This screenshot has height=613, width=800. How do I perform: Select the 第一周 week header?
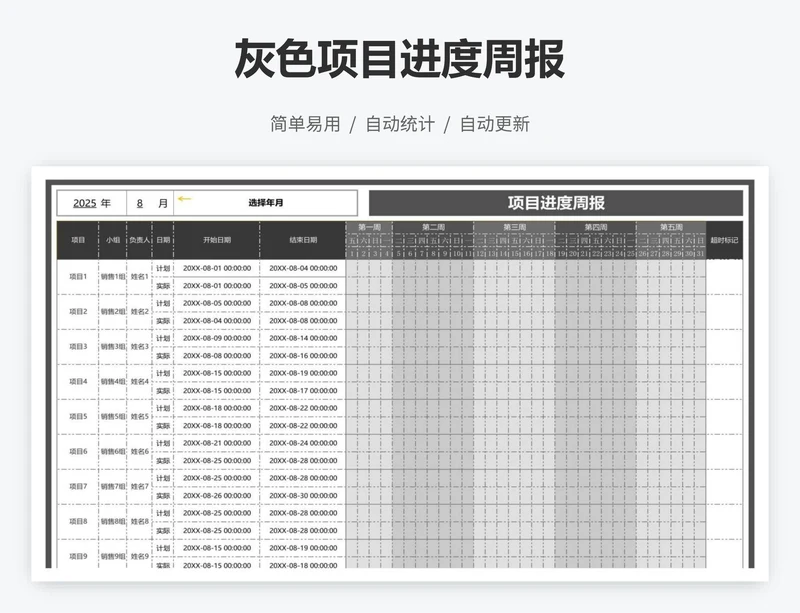[x=369, y=227]
